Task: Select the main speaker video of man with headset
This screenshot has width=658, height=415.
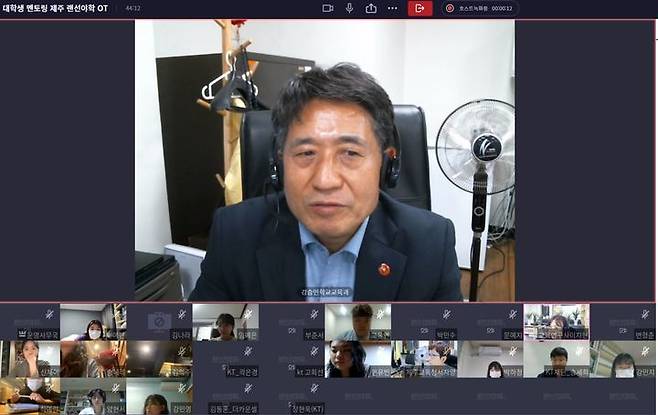Action: tap(325, 160)
